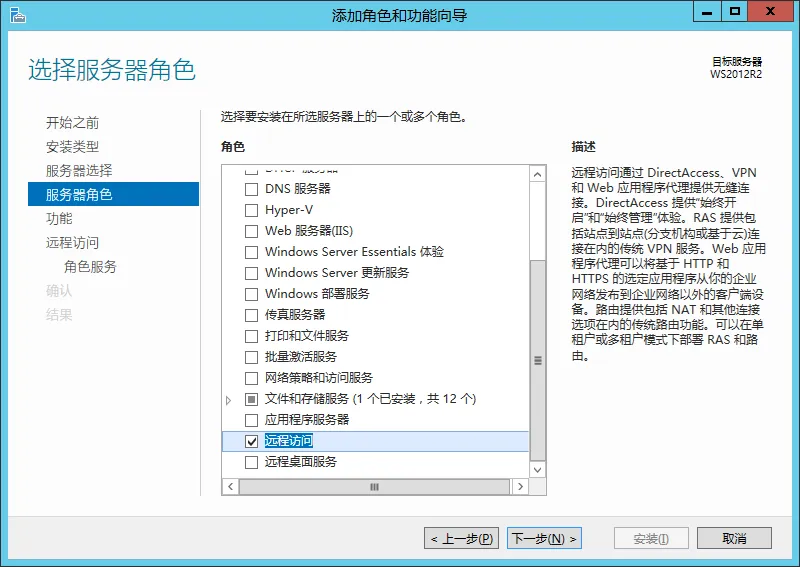Screen dimensions: 800x567
Task: Click the roles list scroll up arrow
Action: click(x=537, y=175)
